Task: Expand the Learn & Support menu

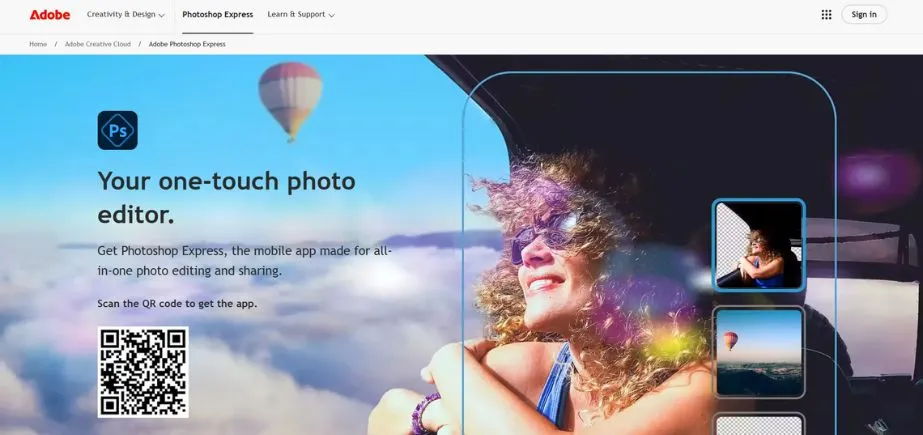Action: click(301, 15)
